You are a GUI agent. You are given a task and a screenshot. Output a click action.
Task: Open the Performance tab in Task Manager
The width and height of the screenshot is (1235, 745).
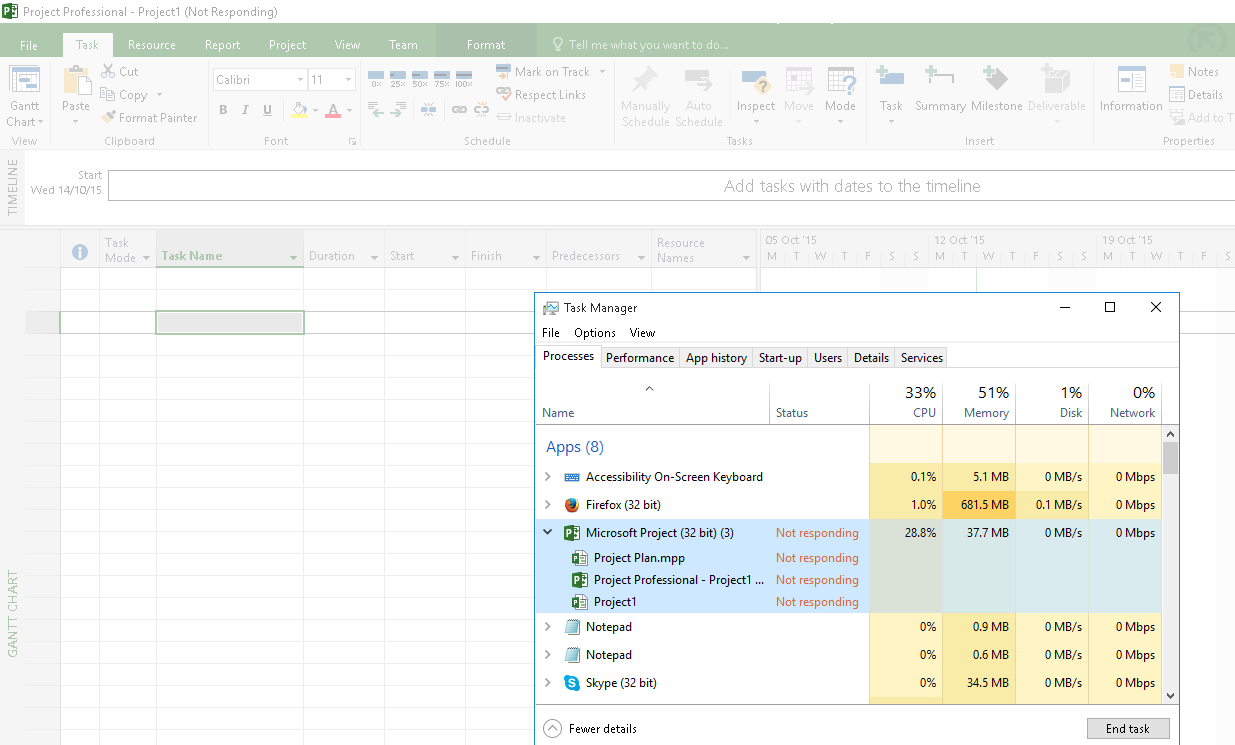pos(640,357)
